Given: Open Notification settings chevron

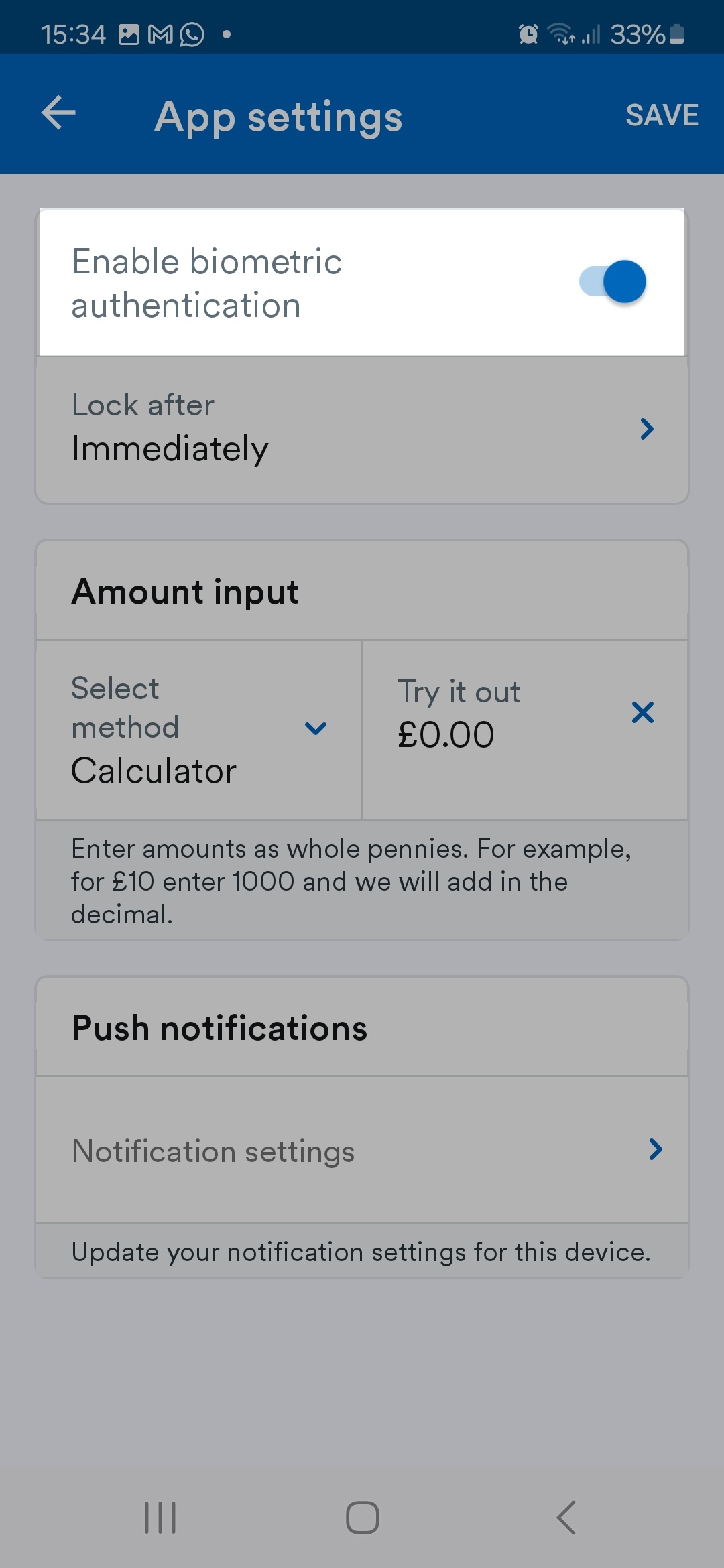Looking at the screenshot, I should [x=655, y=1150].
